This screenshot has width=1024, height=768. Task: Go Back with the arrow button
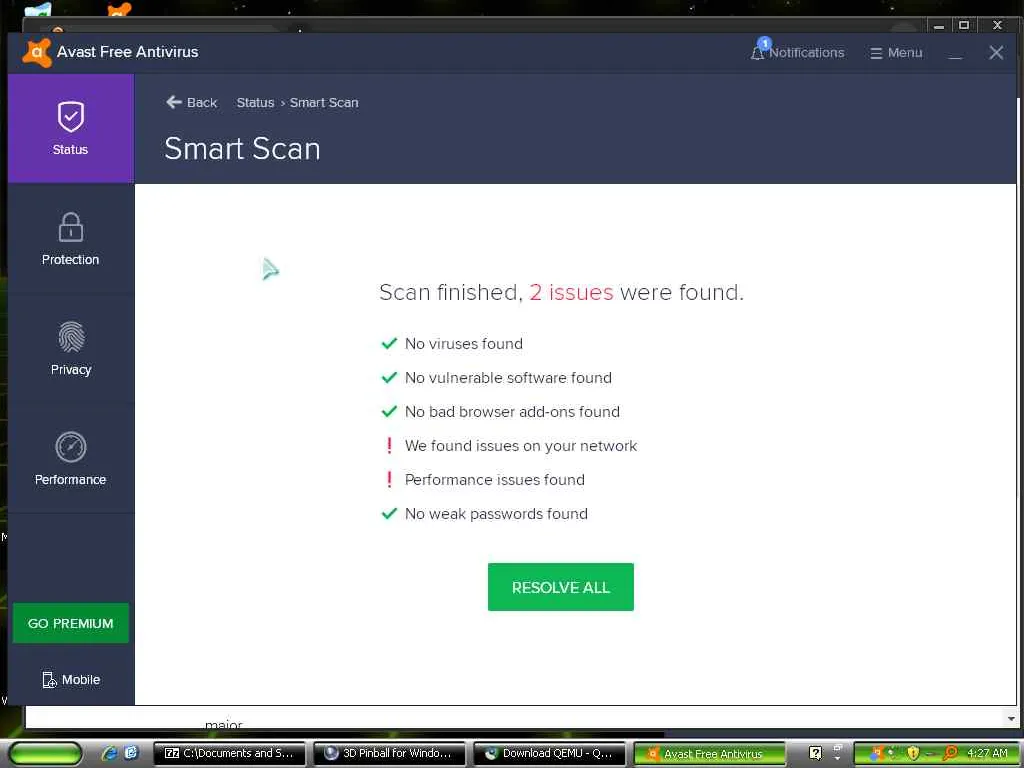click(x=191, y=103)
